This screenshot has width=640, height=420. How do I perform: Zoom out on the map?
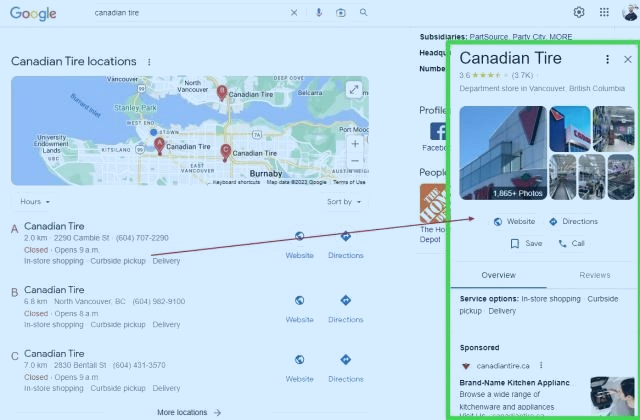pos(355,161)
